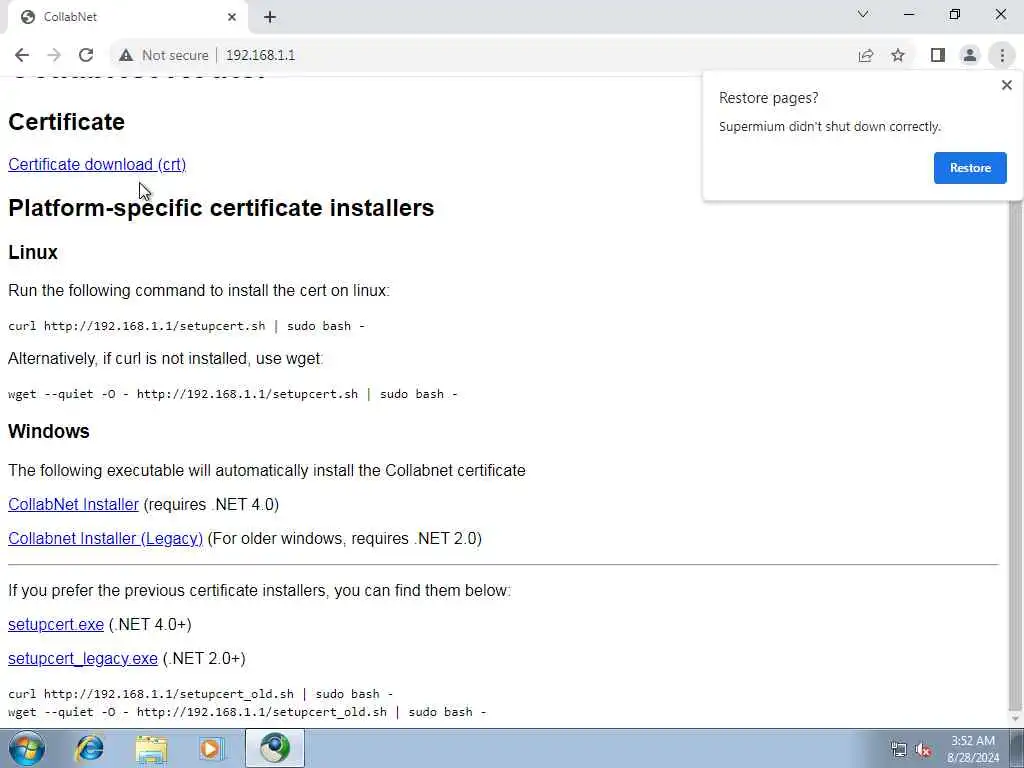Go back to the previous page
Screen dimensions: 1024x768
22,56
